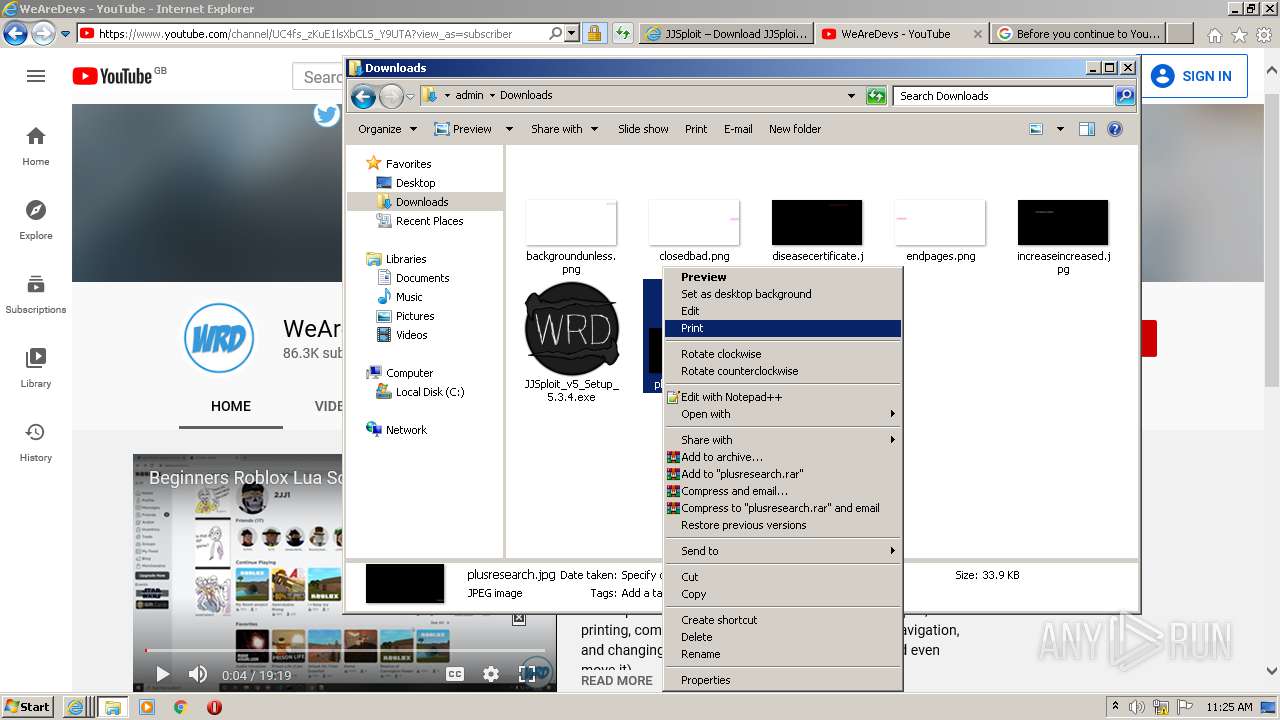Play the featured video
Image resolution: width=1280 pixels, height=720 pixels.
pyautogui.click(x=162, y=674)
